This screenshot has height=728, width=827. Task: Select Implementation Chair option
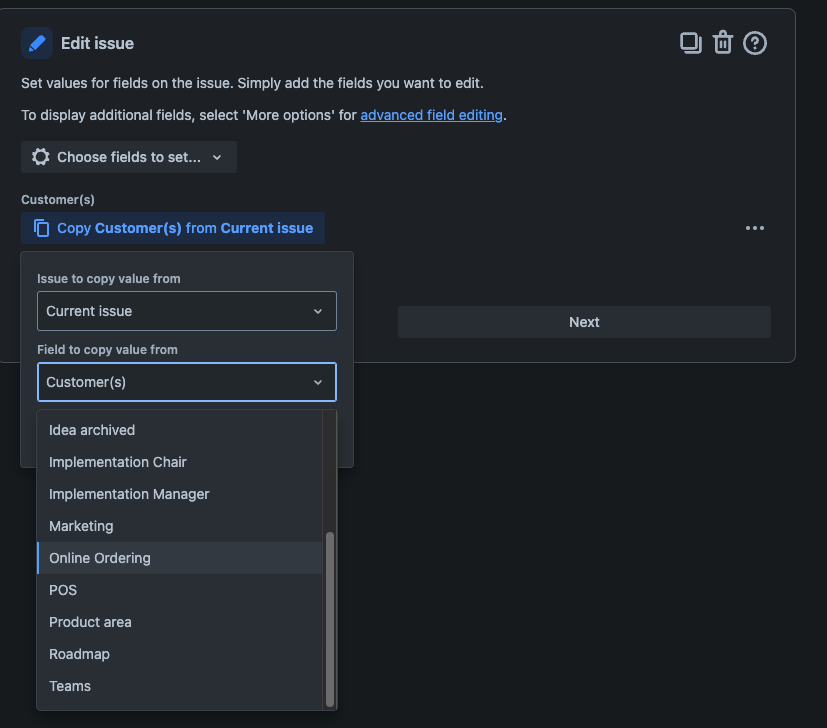point(118,462)
